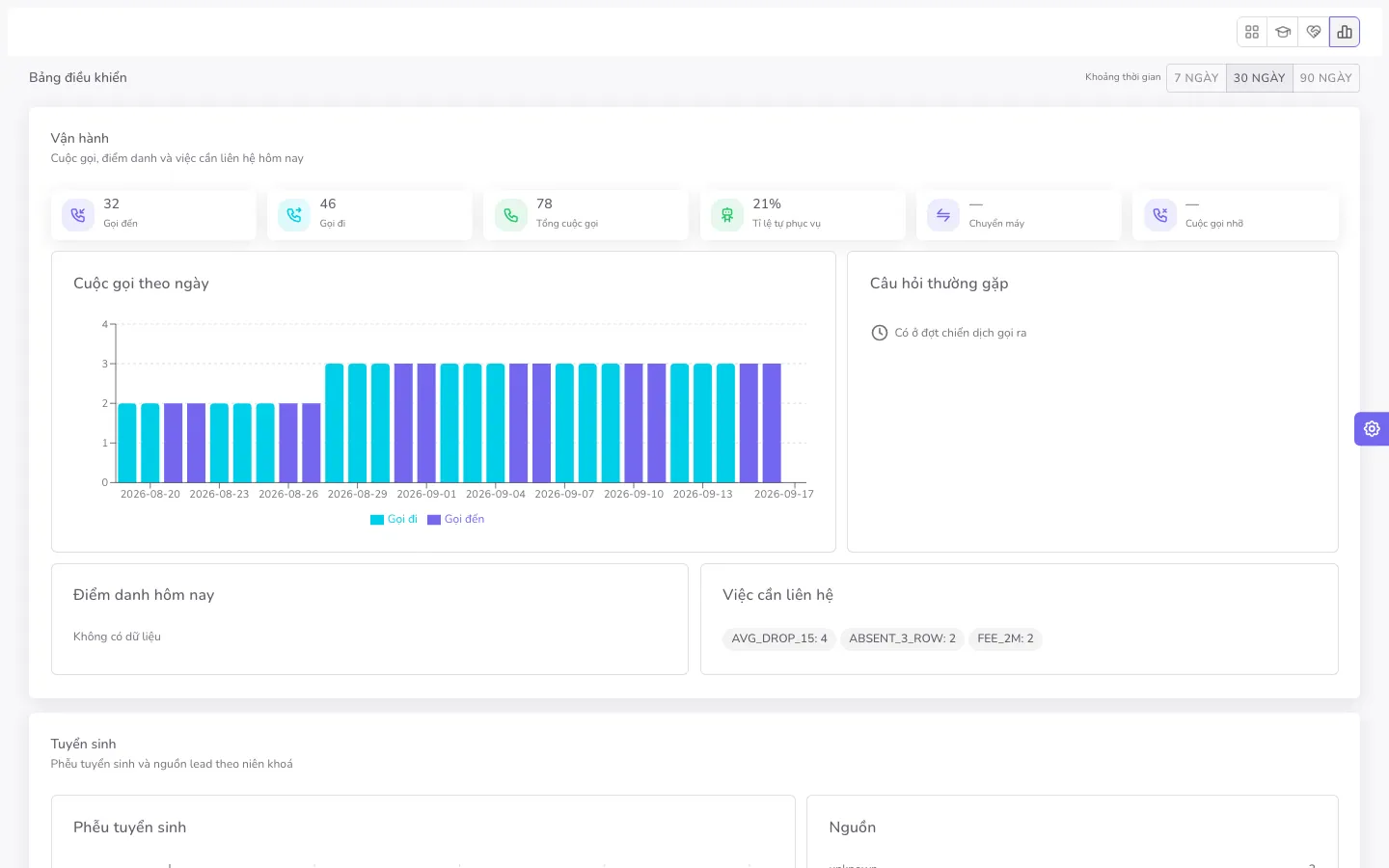
Task: Click the handshake heart icon
Action: [1314, 32]
